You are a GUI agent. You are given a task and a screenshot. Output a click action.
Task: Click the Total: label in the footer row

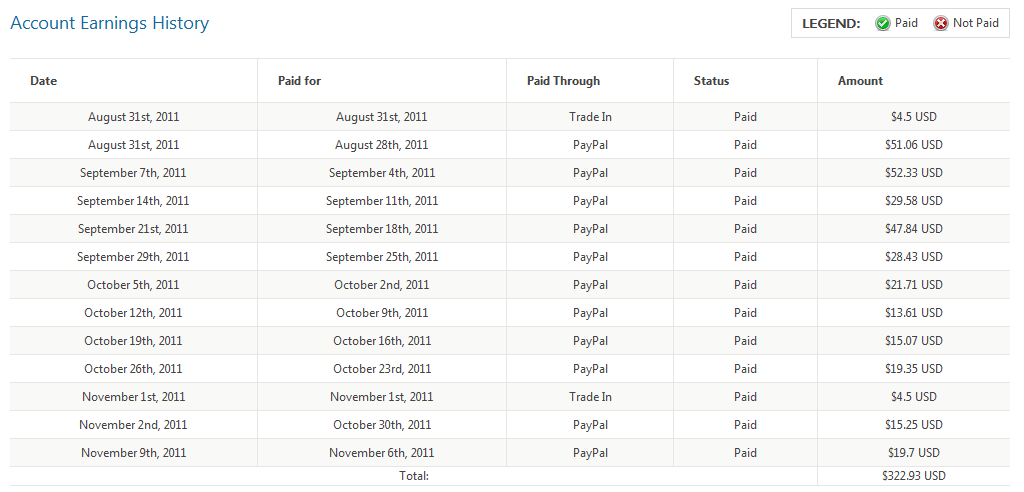(x=414, y=476)
